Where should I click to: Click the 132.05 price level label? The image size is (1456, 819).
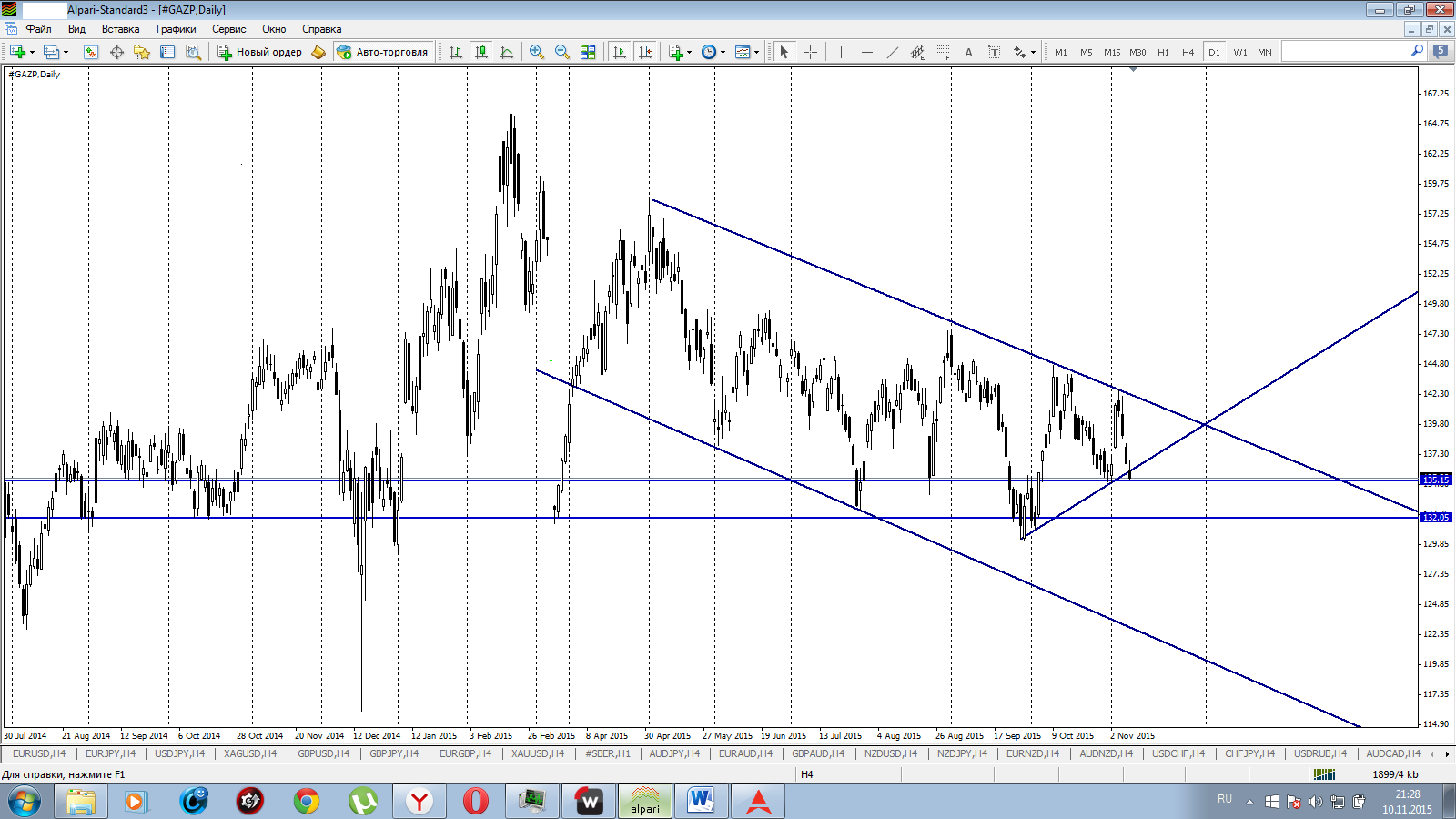(1436, 517)
